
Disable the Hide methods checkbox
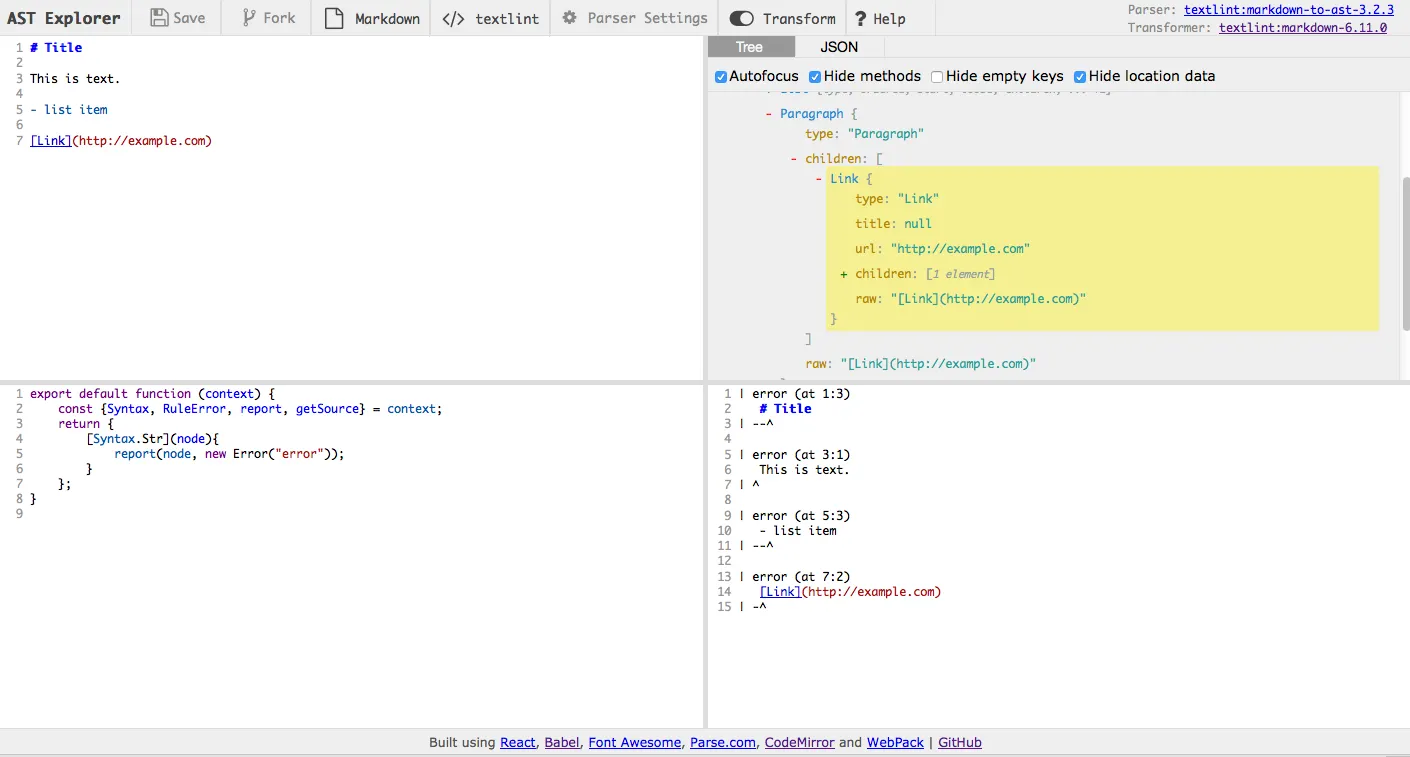[815, 77]
